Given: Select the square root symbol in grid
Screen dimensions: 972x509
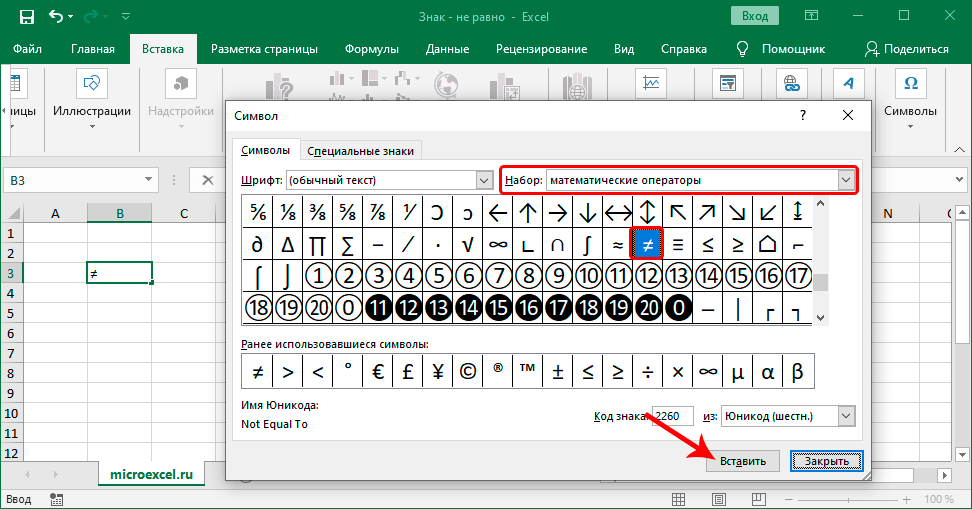Looking at the screenshot, I should (467, 243).
